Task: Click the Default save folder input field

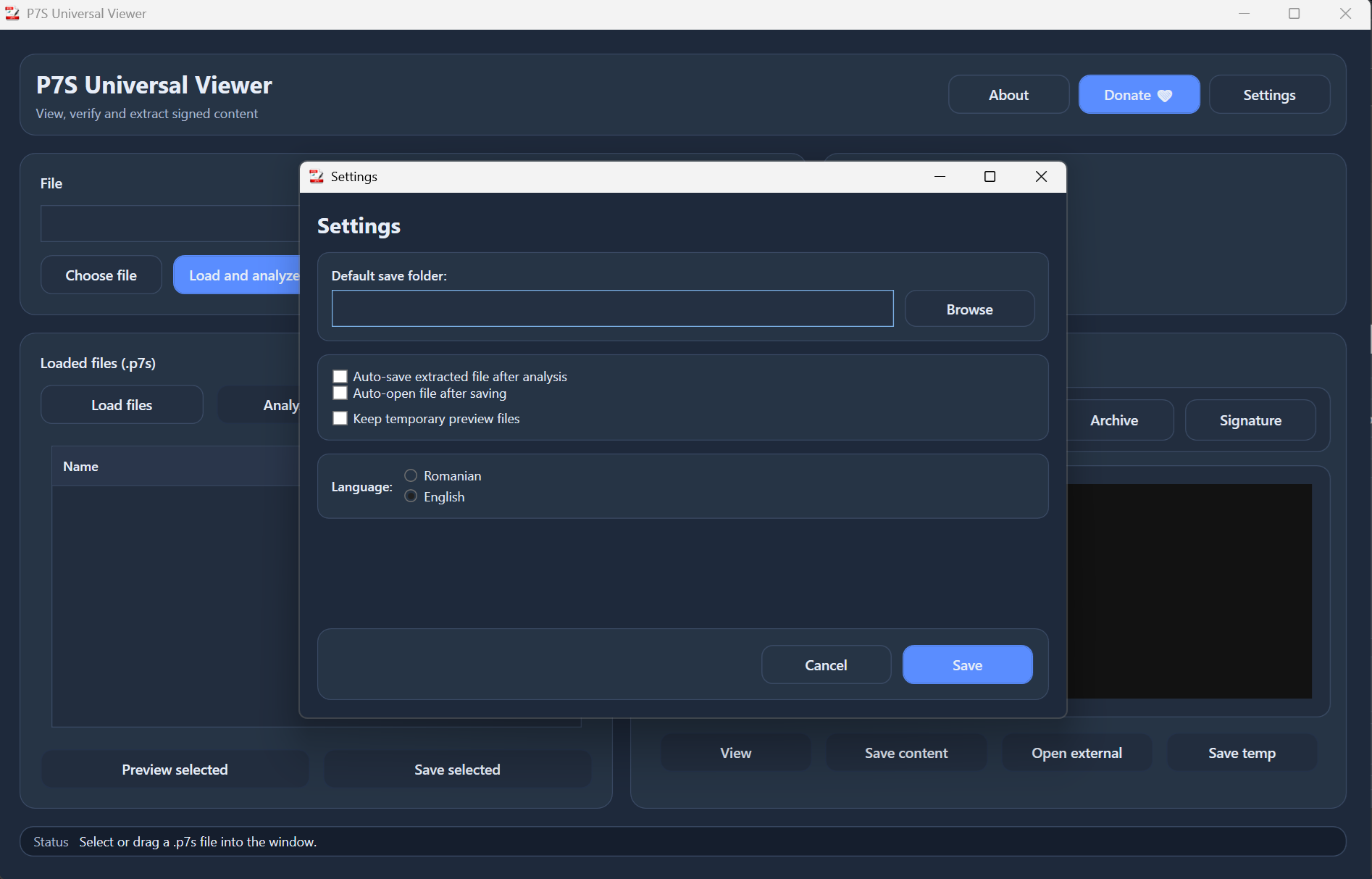Action: click(612, 309)
